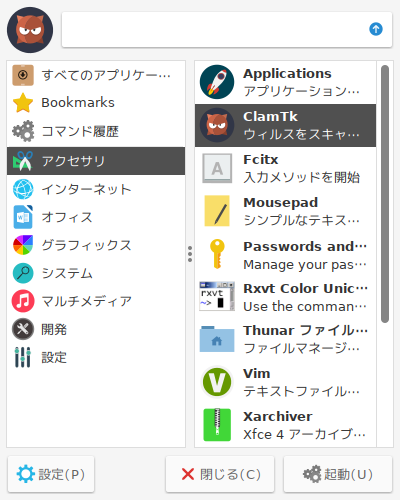Open the オフィス category label
400x500 pixels.
click(67, 217)
